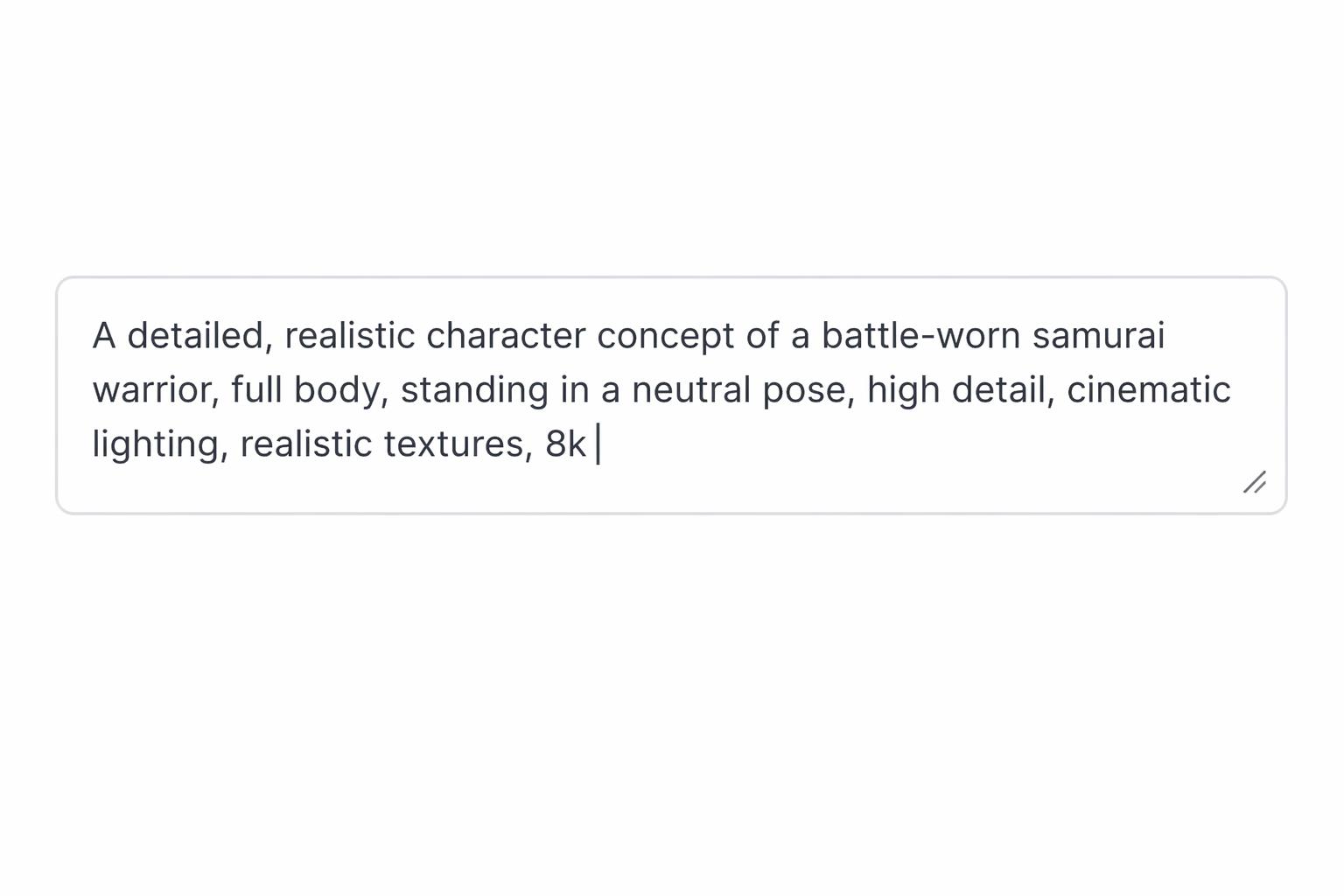Click the word 'character' in first line
Screen dimensions: 1344x896
506,336
